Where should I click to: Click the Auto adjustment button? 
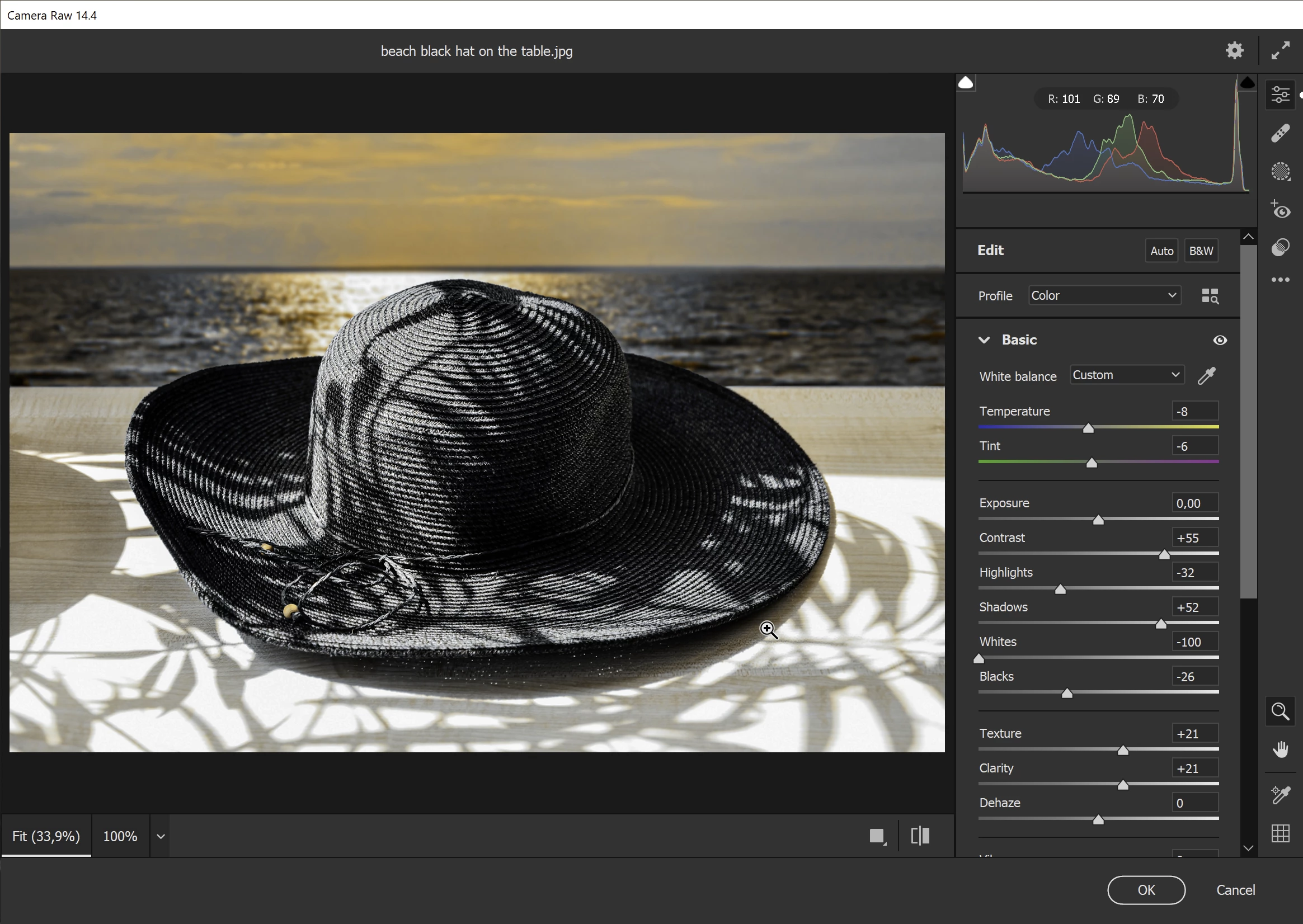[1161, 251]
